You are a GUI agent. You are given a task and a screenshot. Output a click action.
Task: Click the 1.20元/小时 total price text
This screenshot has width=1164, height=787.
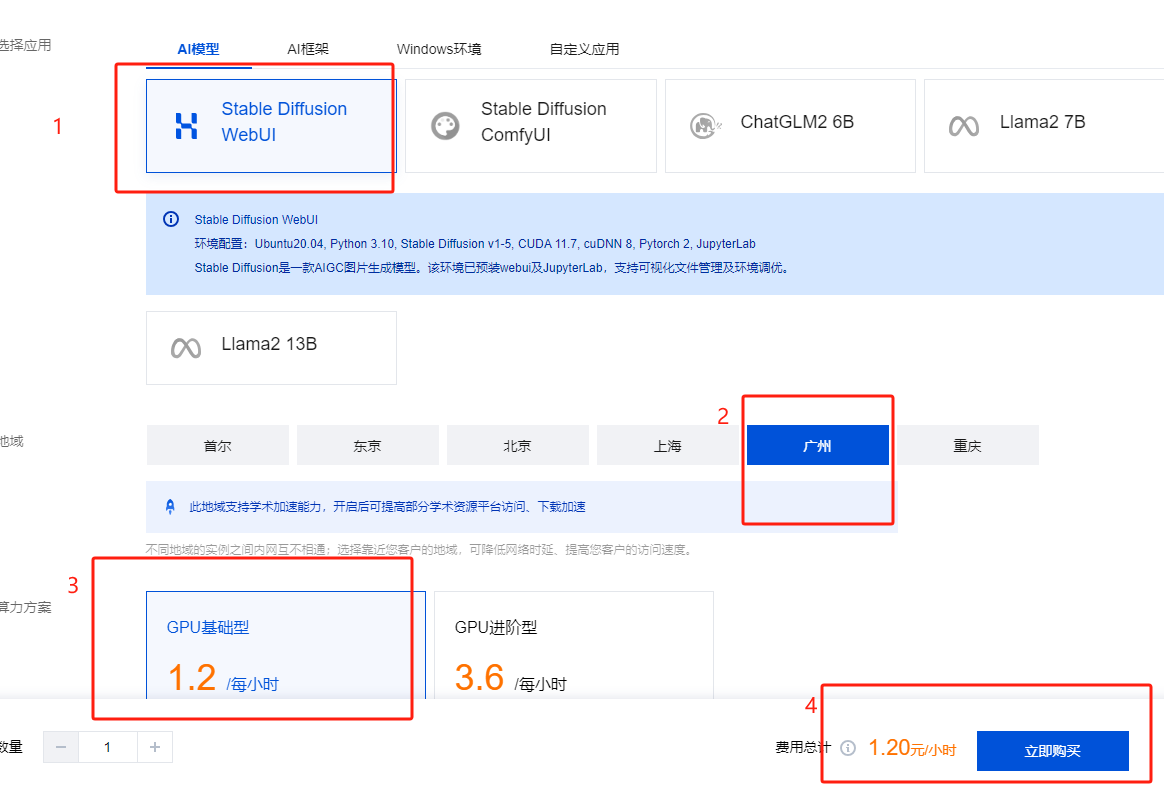[912, 748]
